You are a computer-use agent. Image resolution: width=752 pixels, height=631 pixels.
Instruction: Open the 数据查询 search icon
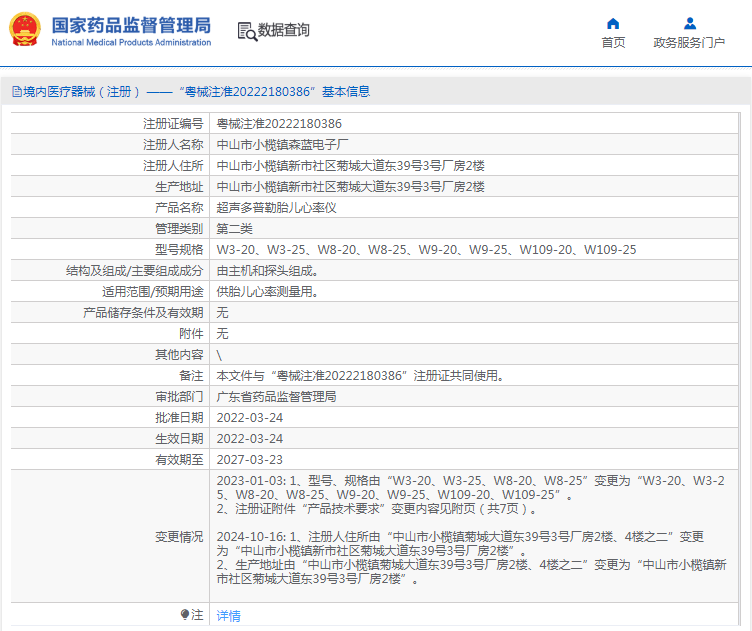[x=247, y=31]
